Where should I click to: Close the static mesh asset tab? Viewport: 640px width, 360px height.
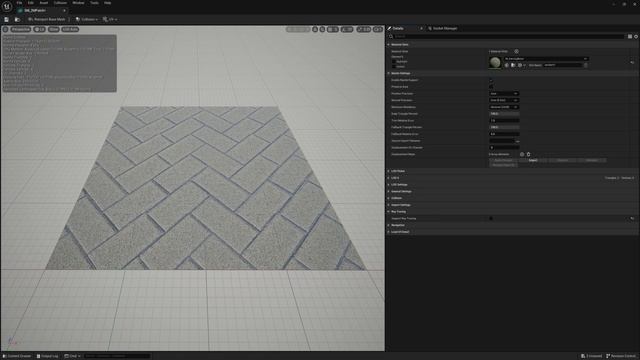[x=64, y=10]
